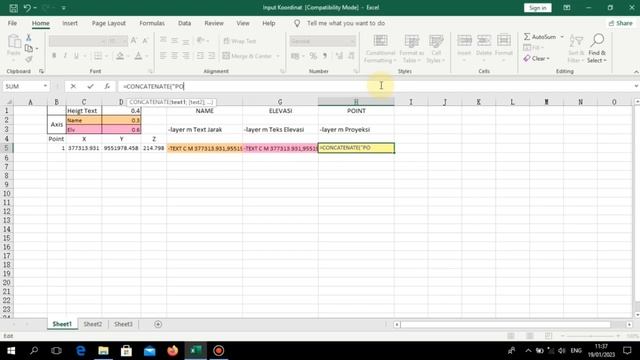Open Cell Styles gallery
The width and height of the screenshot is (640, 360).
click(x=436, y=49)
